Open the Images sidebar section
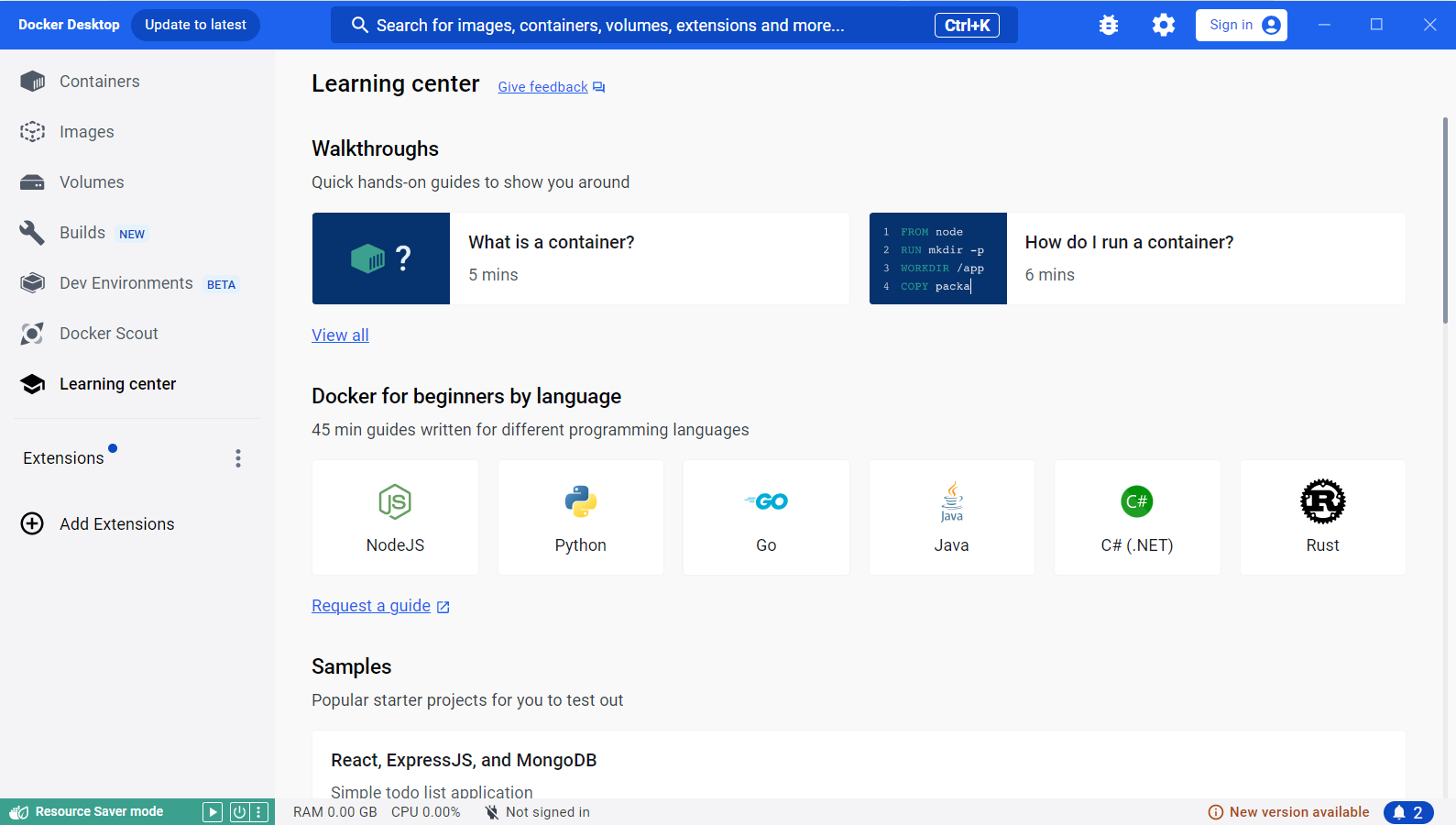 (x=137, y=132)
